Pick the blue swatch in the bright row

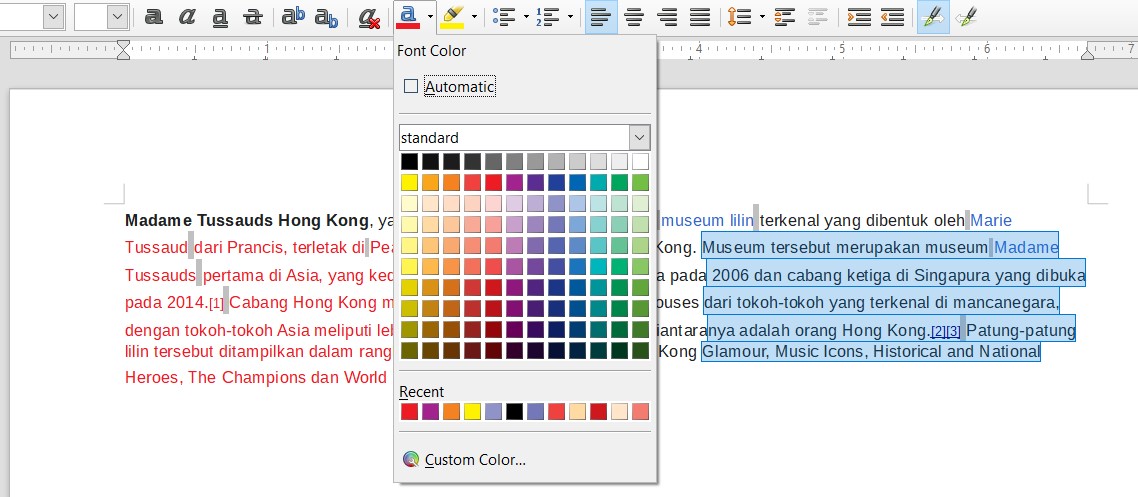coord(577,182)
